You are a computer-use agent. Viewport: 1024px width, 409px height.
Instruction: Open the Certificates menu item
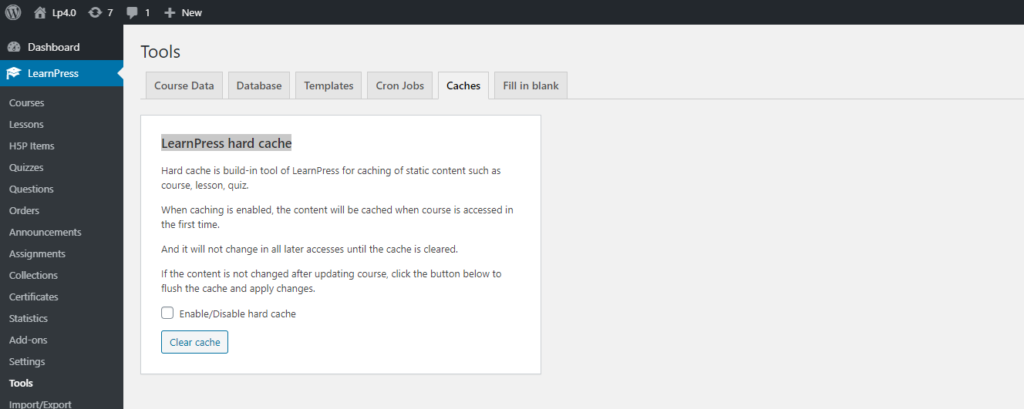(33, 297)
